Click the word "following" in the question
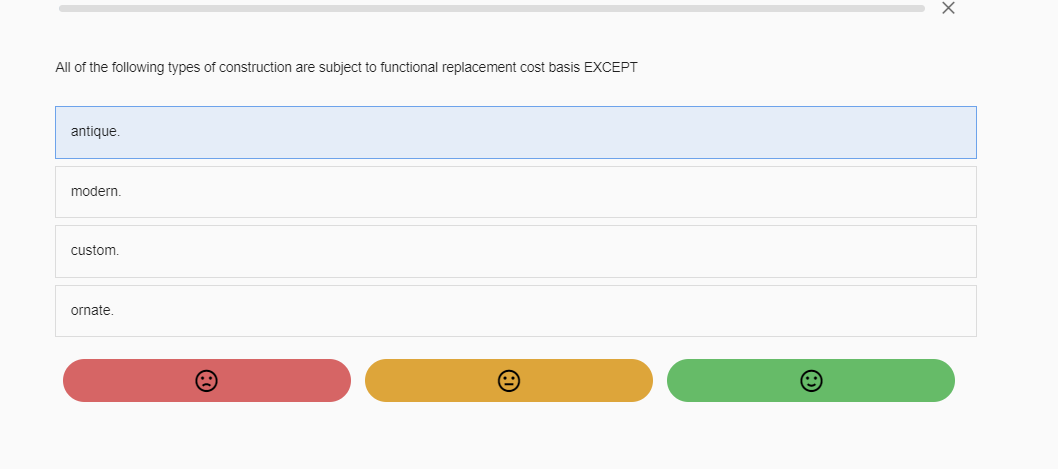1058x469 pixels. coord(140,68)
